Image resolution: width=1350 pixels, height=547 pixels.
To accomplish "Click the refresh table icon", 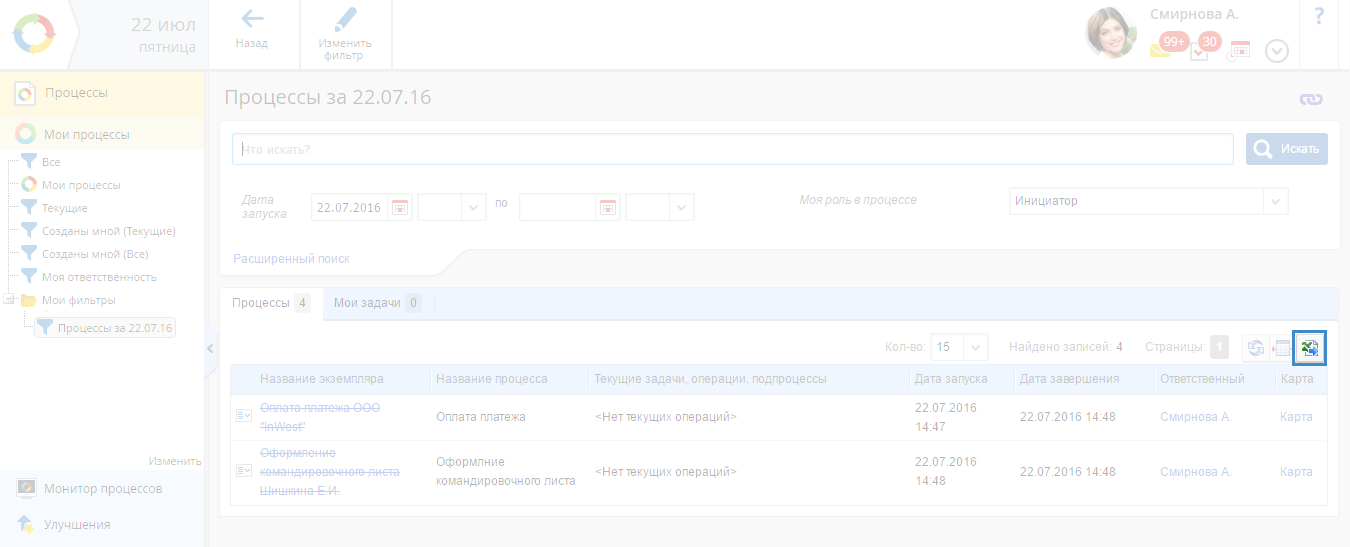I will 1254,348.
